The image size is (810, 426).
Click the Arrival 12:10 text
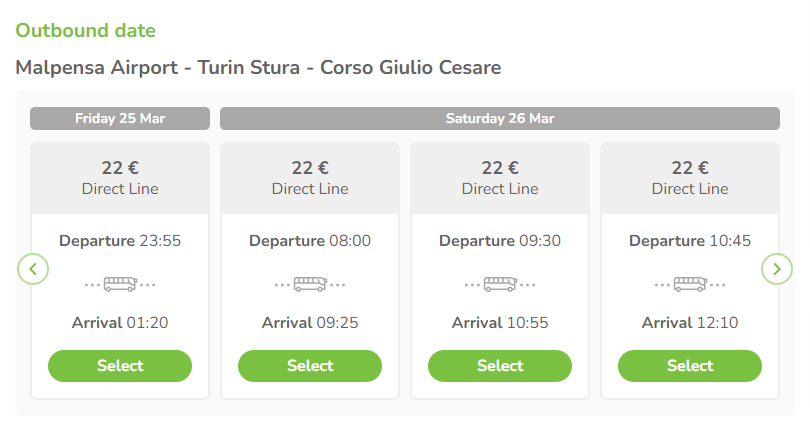point(690,323)
